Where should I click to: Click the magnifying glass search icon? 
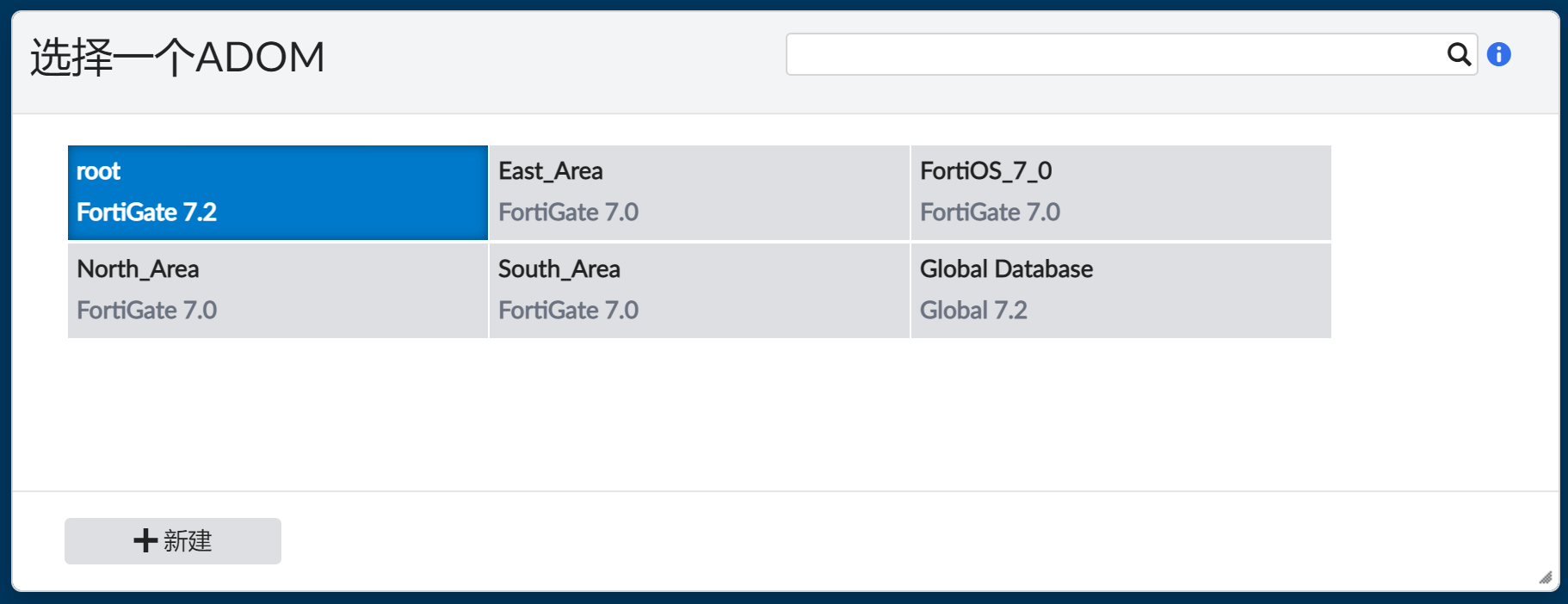[x=1458, y=55]
